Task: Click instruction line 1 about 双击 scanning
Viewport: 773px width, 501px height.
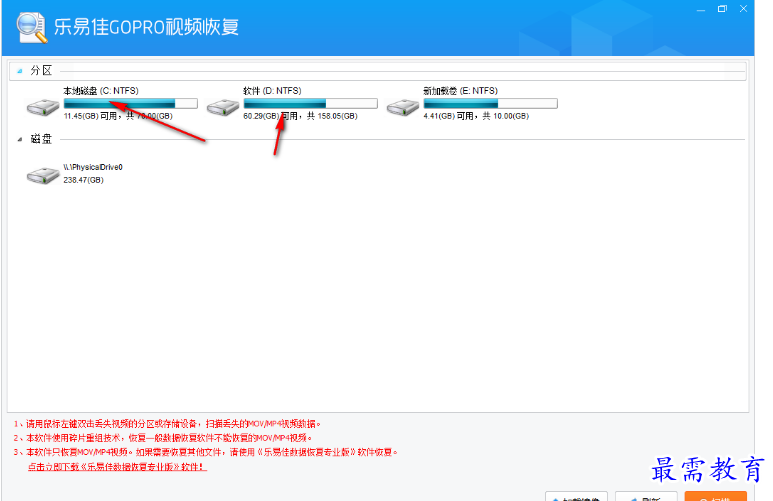Action: tap(167, 424)
